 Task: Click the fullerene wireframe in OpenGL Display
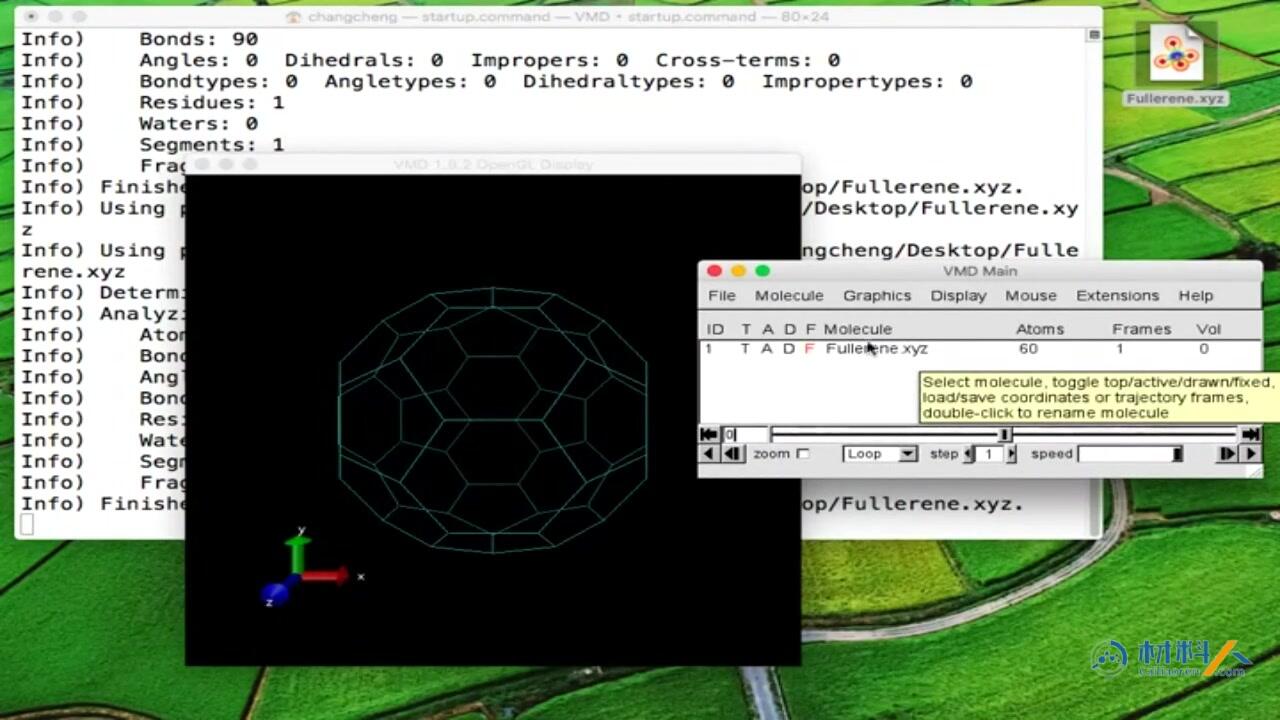[x=493, y=420]
